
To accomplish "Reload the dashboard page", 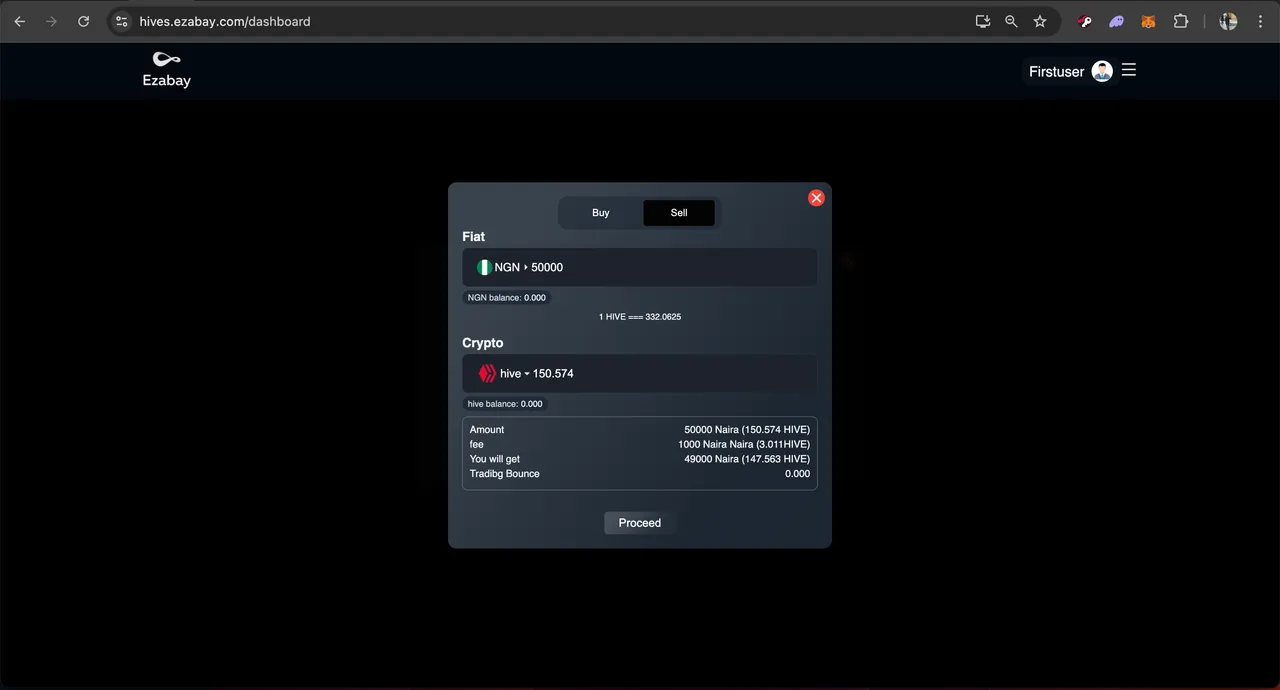I will coord(84,21).
